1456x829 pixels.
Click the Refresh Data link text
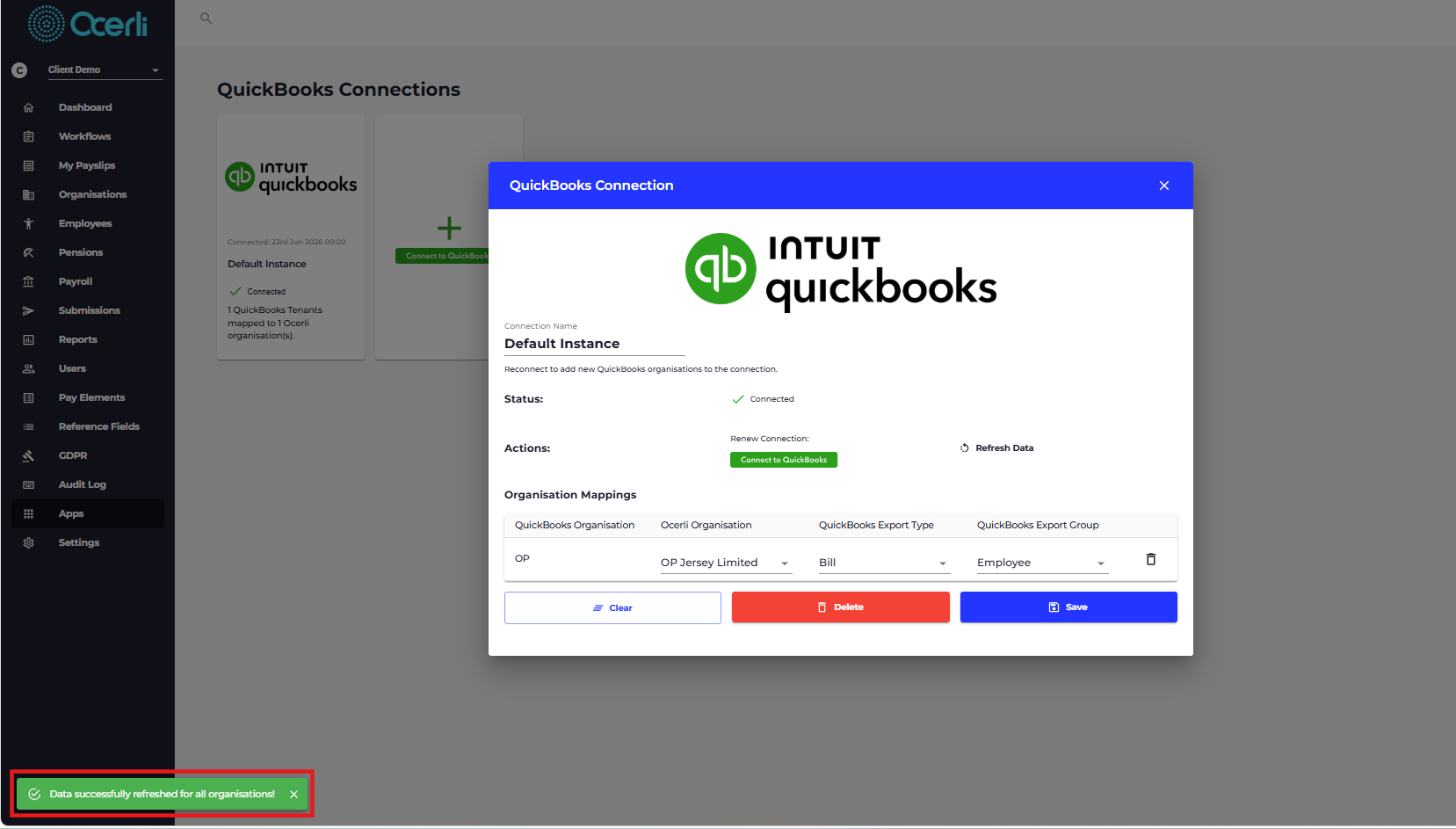click(x=1004, y=448)
